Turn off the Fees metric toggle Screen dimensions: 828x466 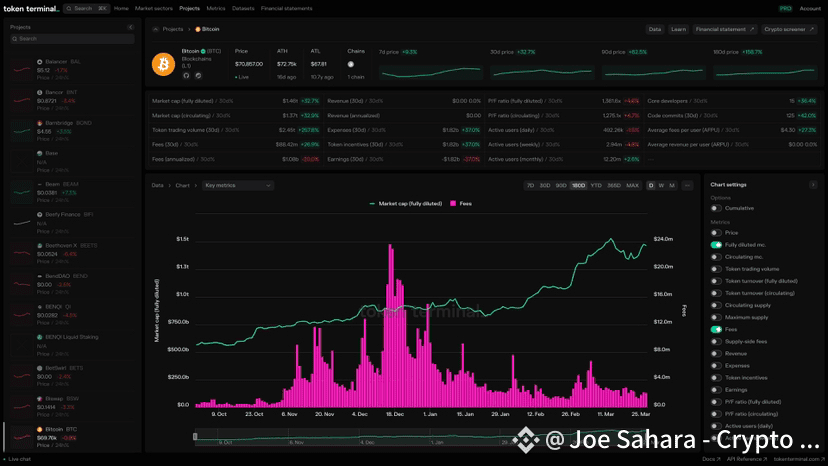pyautogui.click(x=716, y=329)
